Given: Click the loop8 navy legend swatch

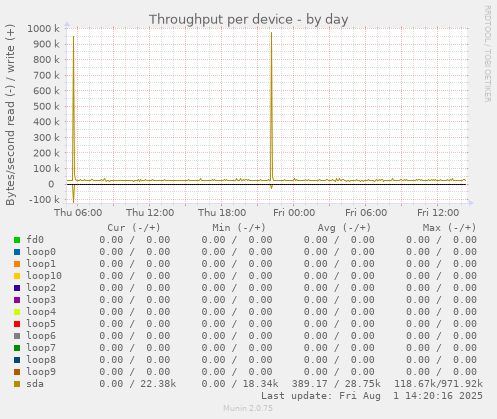Looking at the screenshot, I should tap(17, 360).
